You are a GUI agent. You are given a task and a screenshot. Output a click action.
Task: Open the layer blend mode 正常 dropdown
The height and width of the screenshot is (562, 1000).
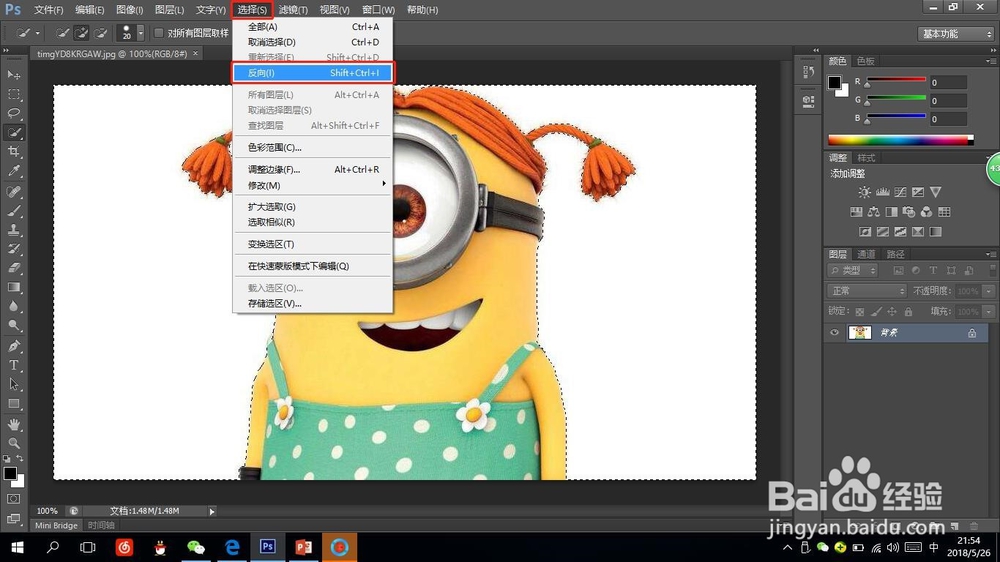867,291
